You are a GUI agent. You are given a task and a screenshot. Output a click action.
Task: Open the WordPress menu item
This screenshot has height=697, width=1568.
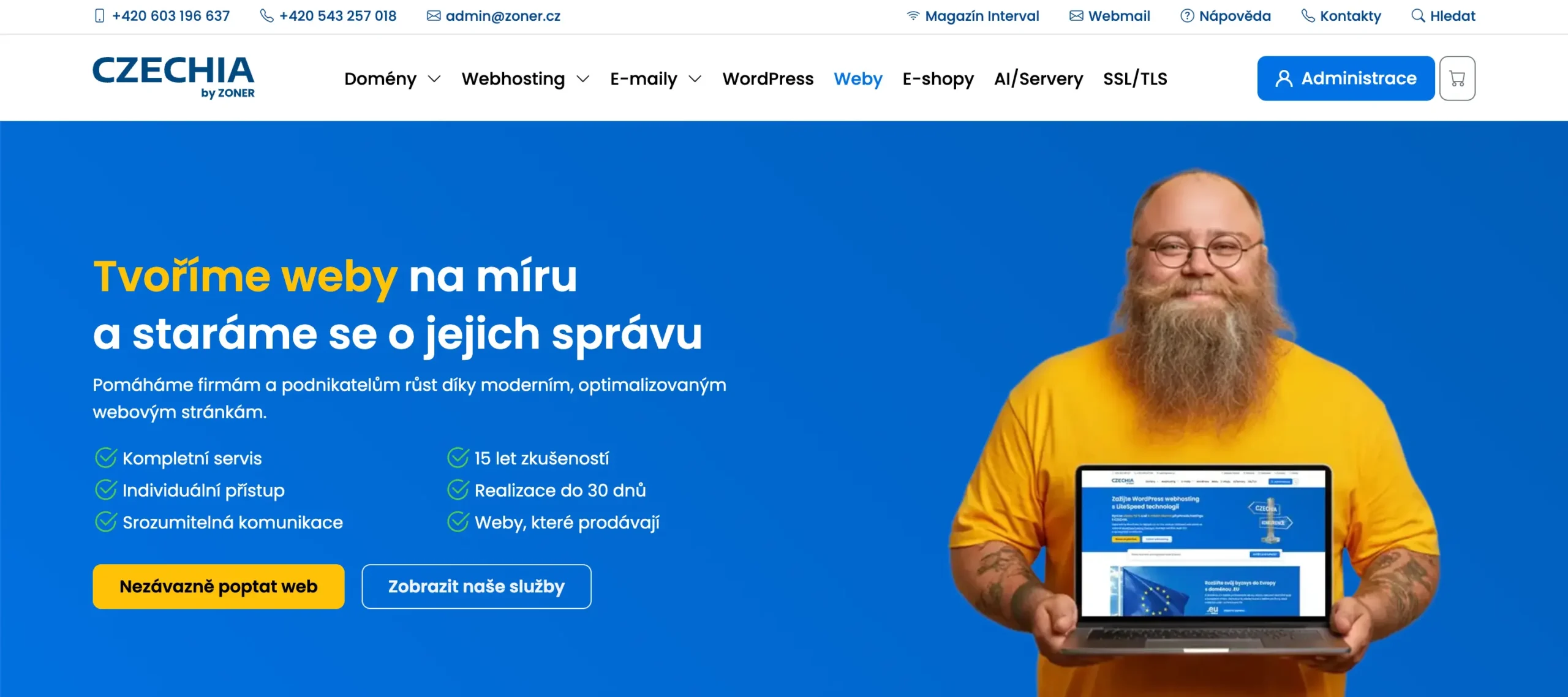coord(768,79)
